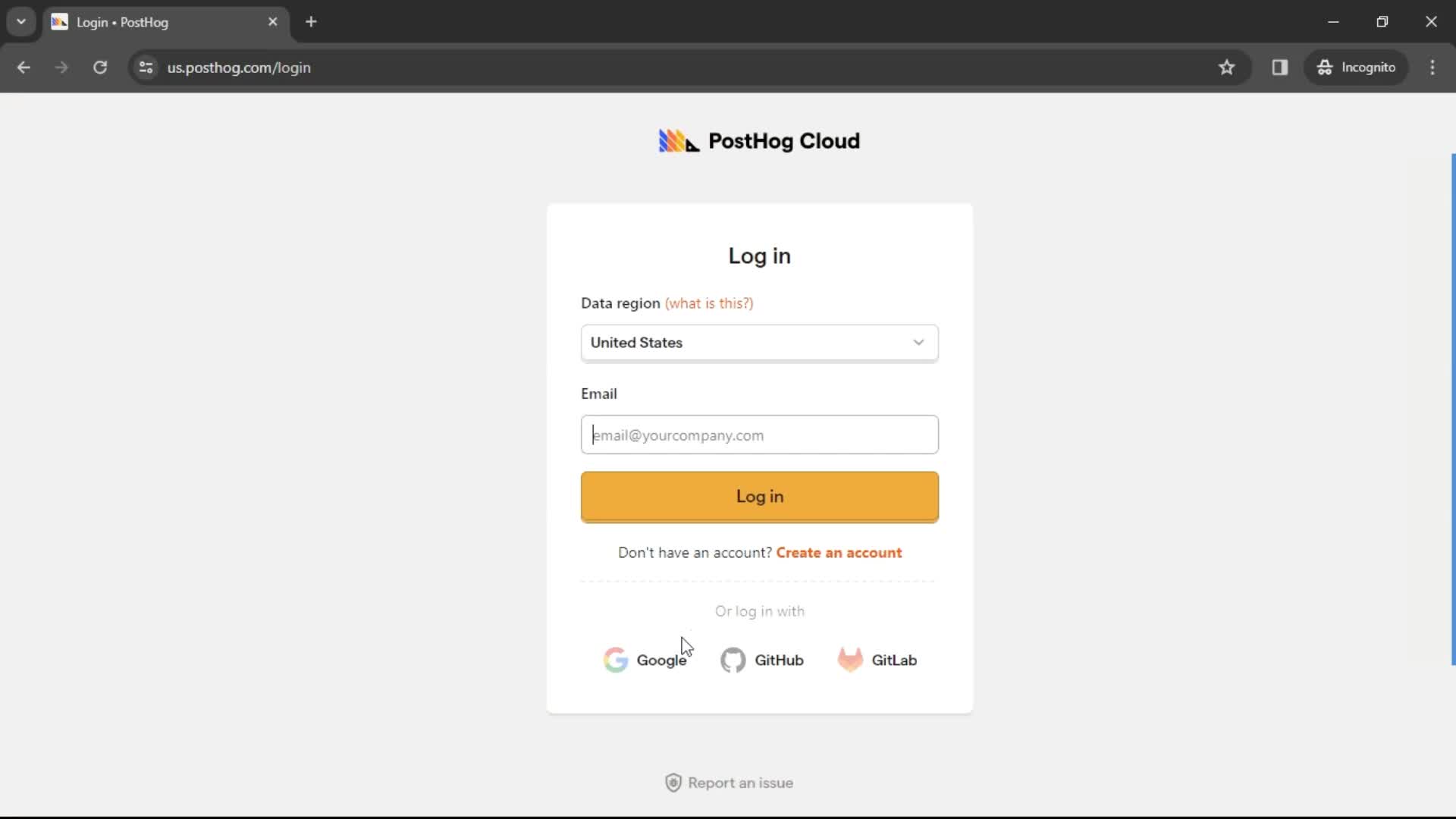Log in with the GitHub option
This screenshot has height=819, width=1456.
[761, 660]
